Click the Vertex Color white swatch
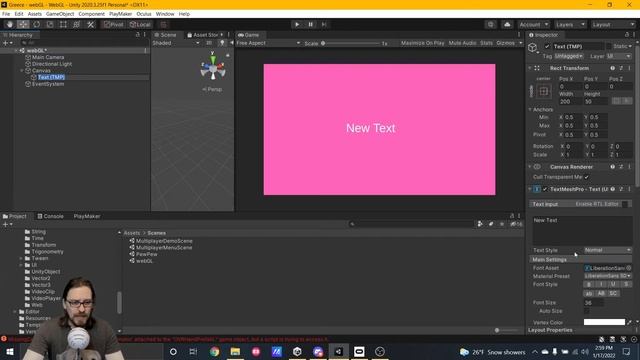Image resolution: width=640 pixels, height=360 pixels. click(x=604, y=322)
